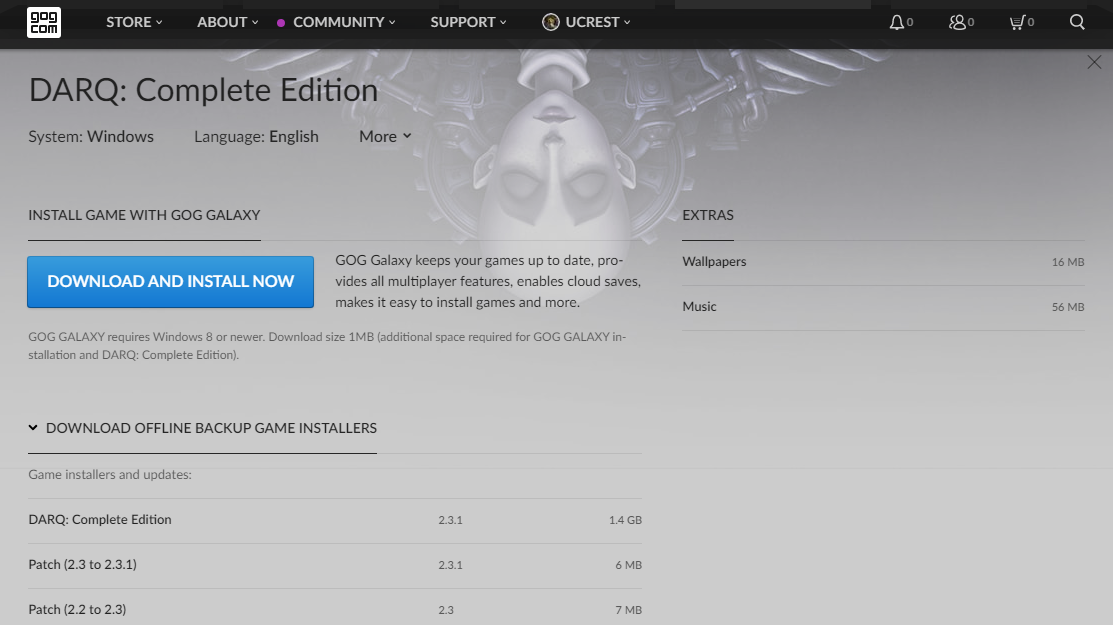Collapse Download Offline Backup Game Installers section
1113x625 pixels.
[202, 428]
